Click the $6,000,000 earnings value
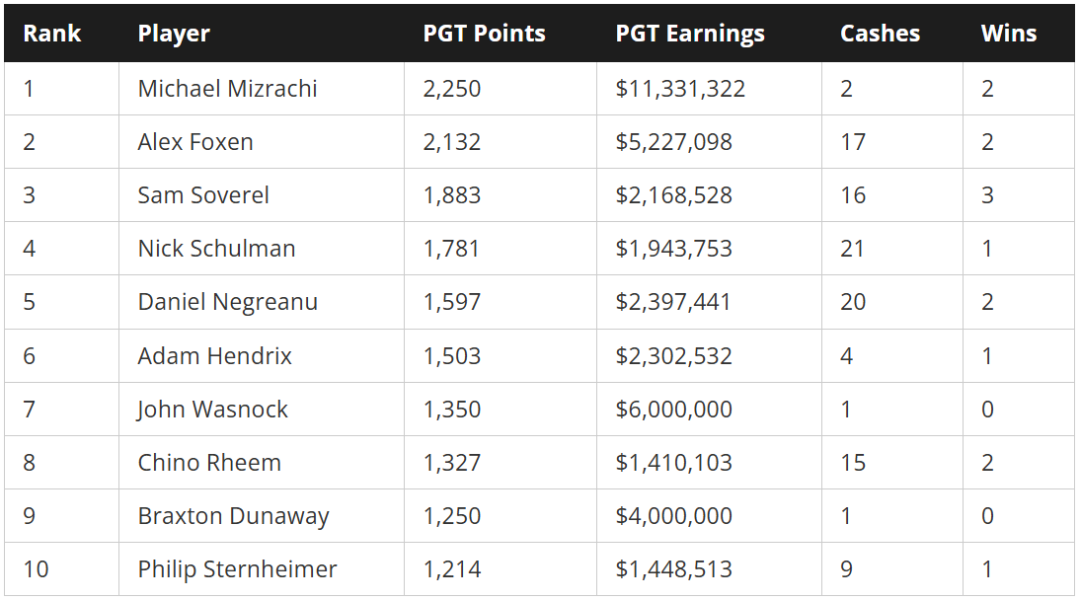 pos(674,409)
